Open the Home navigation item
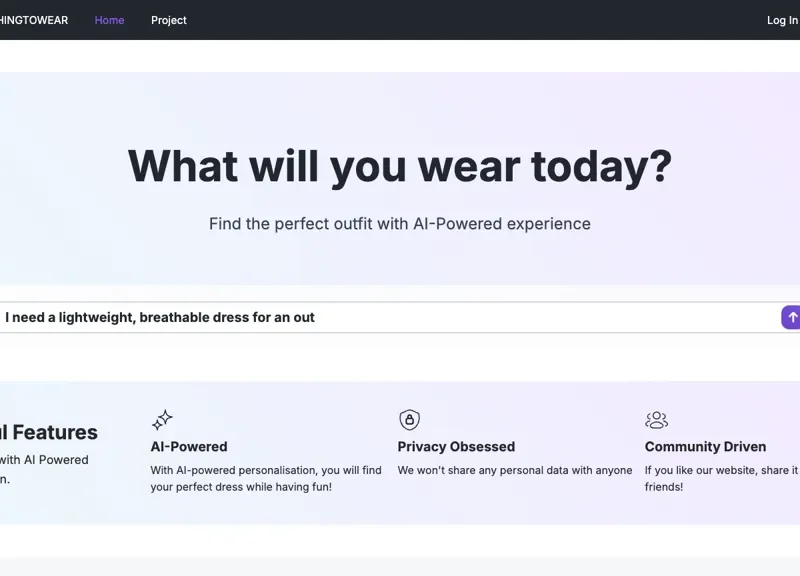 click(109, 20)
